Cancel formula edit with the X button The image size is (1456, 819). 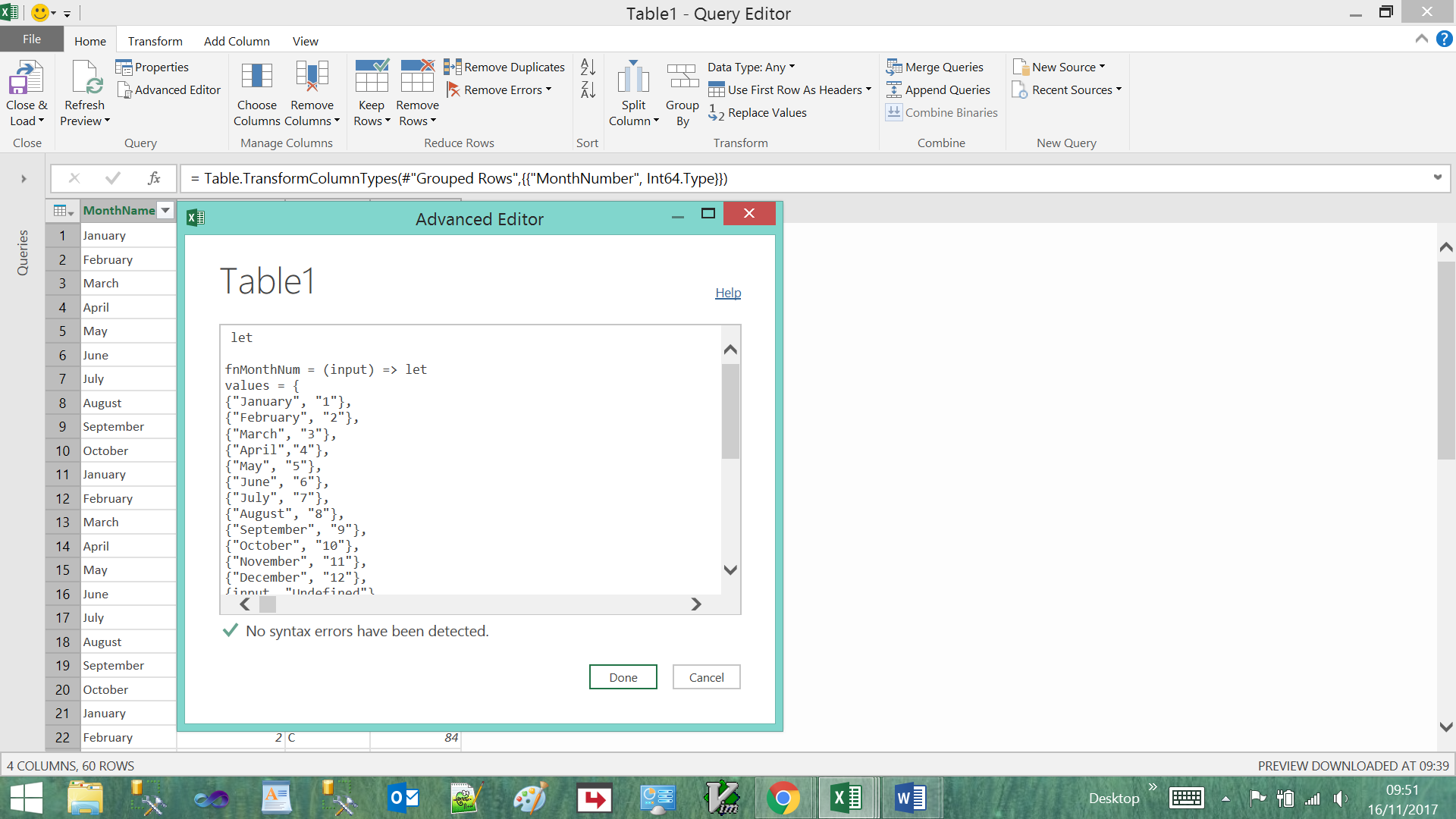pos(74,178)
